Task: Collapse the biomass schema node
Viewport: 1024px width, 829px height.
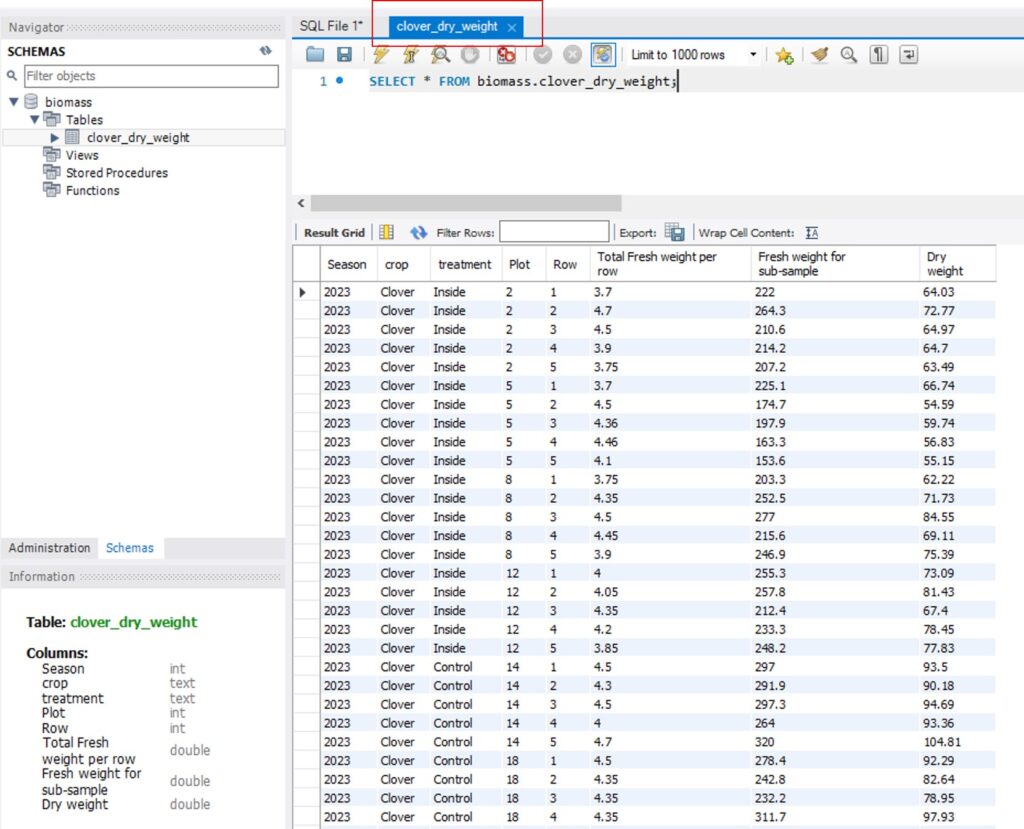Action: point(14,102)
